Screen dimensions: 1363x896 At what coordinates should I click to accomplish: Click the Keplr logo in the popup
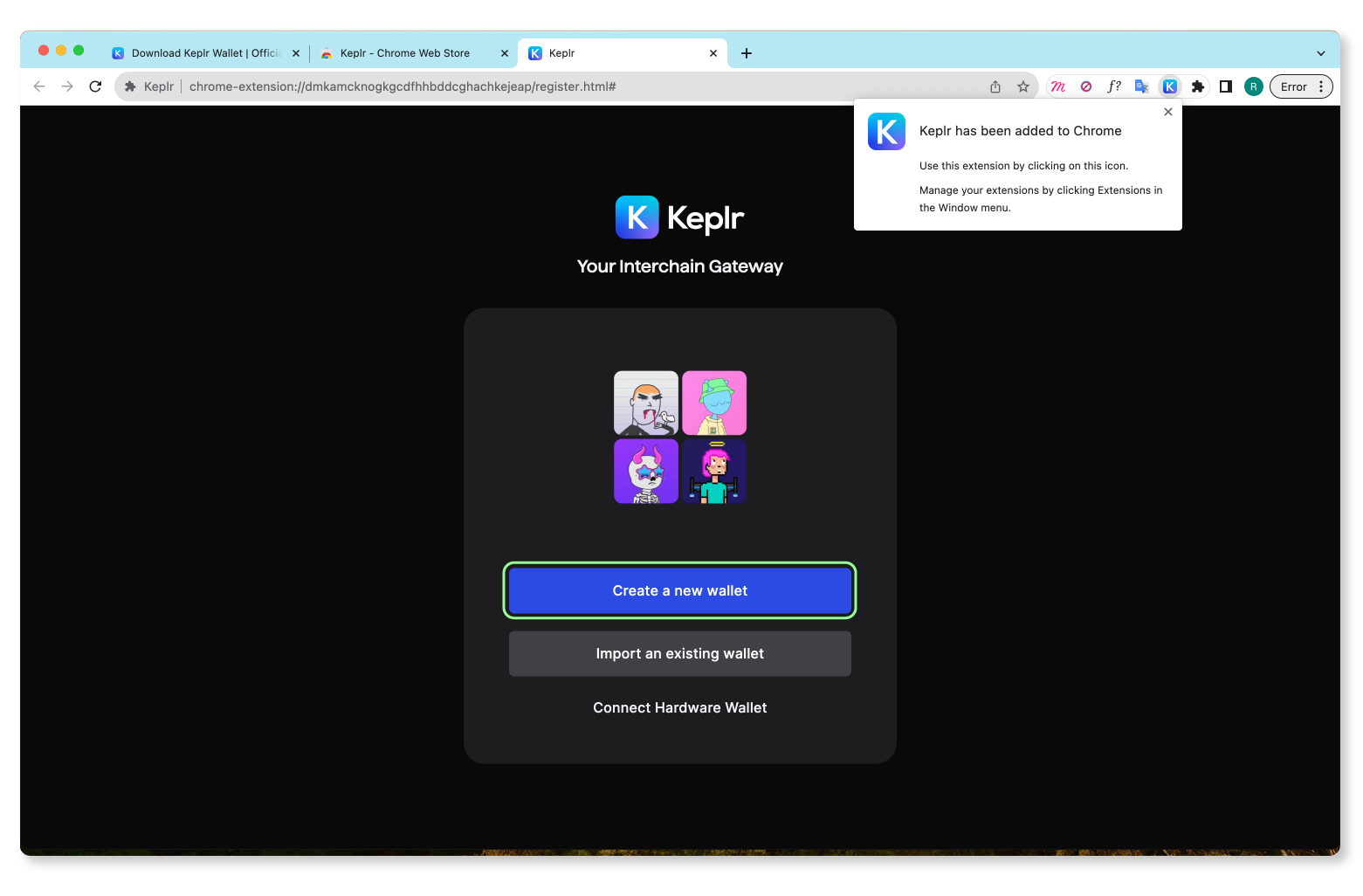click(886, 132)
